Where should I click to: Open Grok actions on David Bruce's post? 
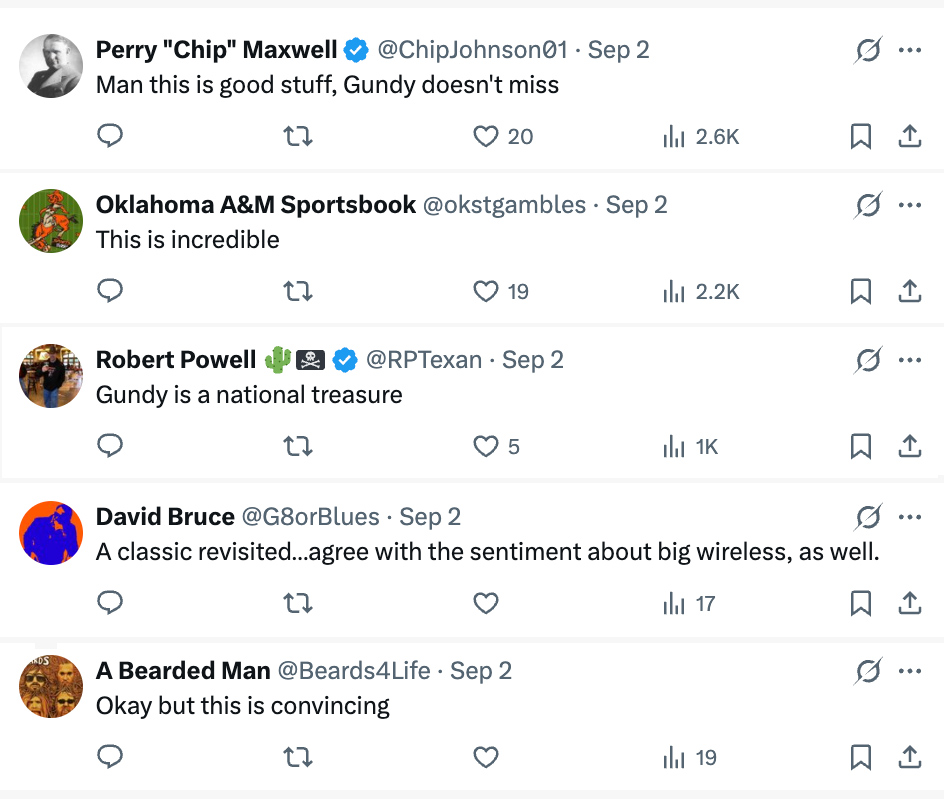coord(868,516)
